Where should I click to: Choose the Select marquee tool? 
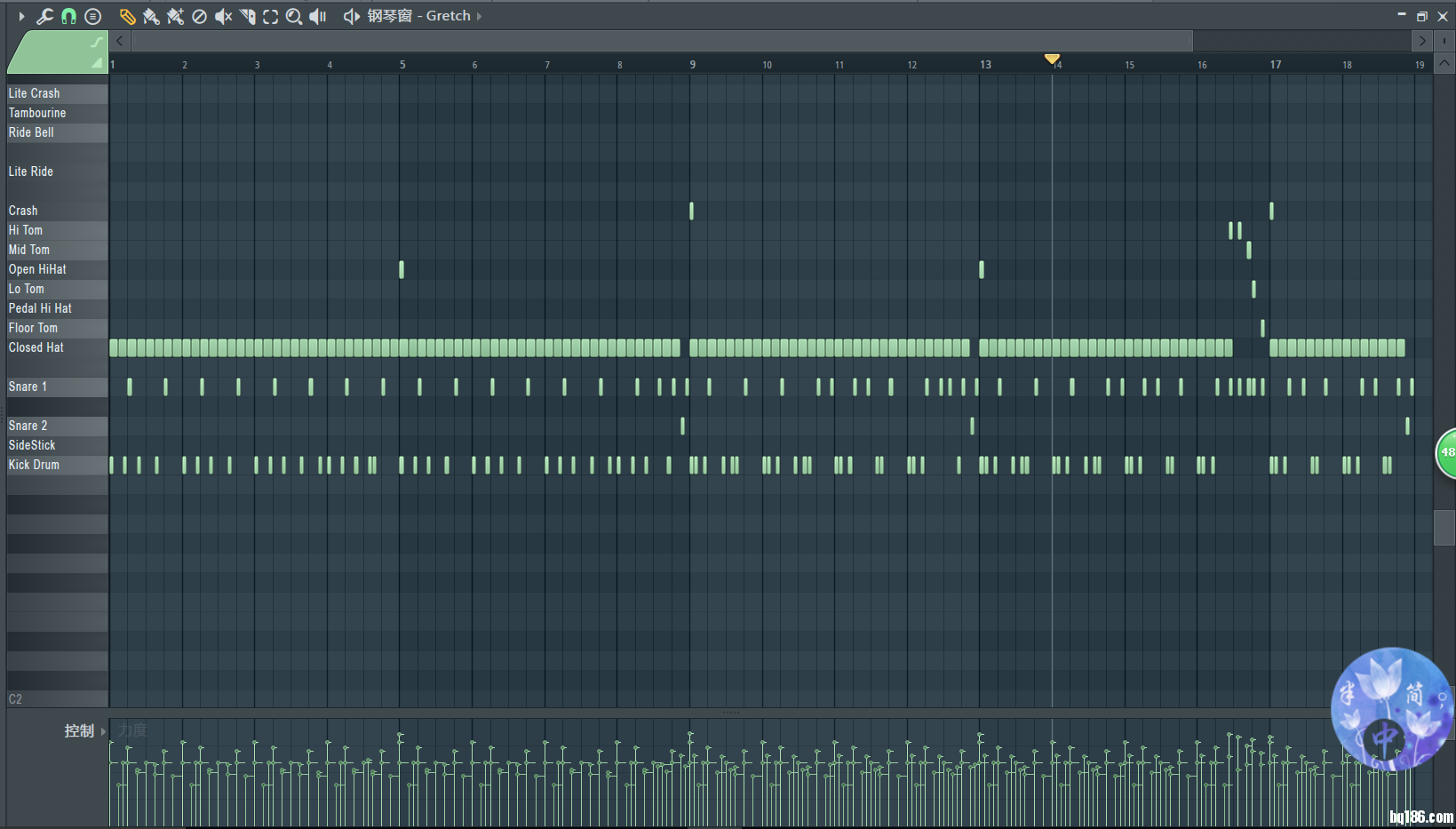click(270, 16)
